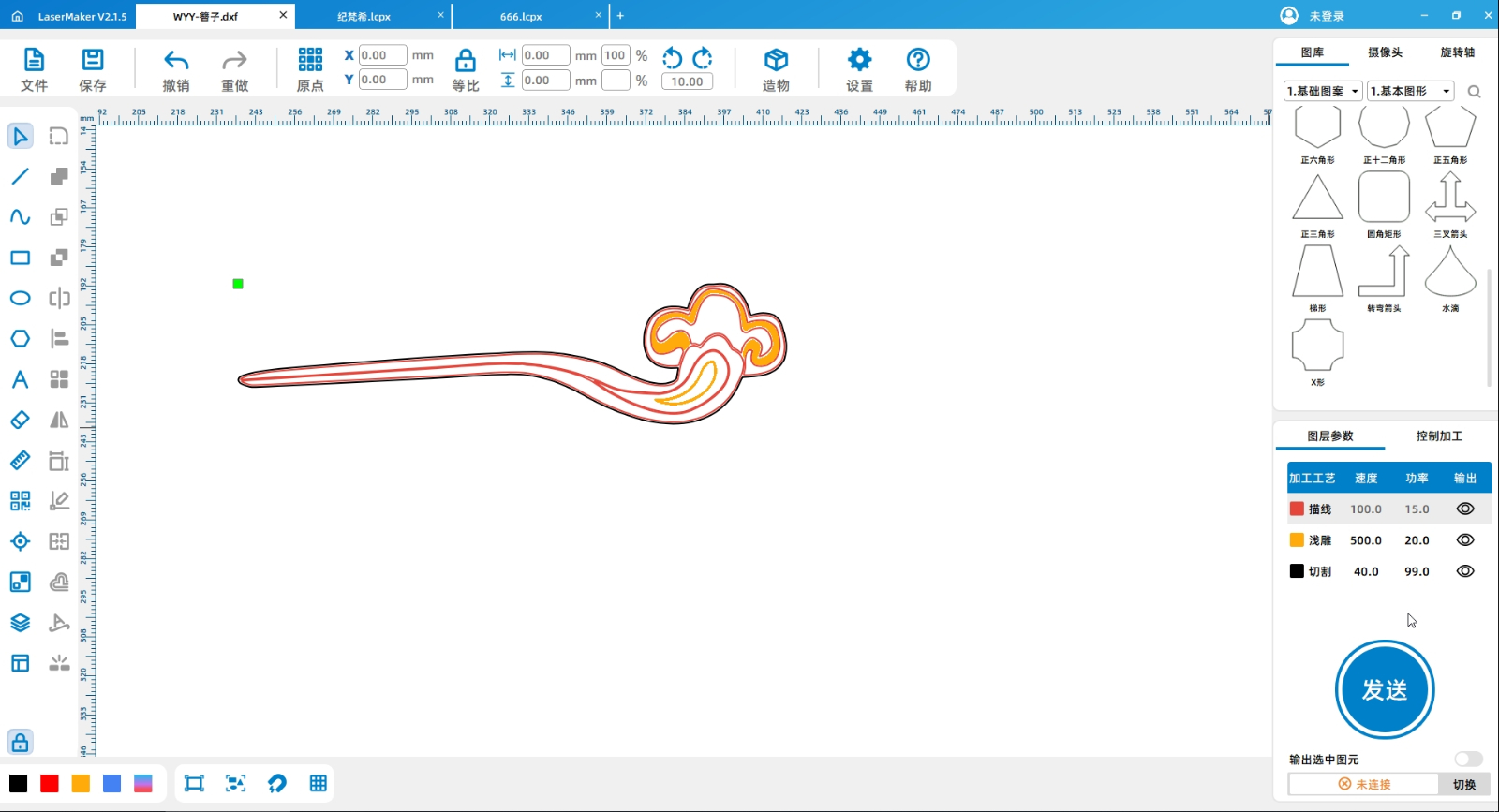Select the ellipse drawing tool
Viewport: 1499px width, 812px height.
(x=20, y=299)
